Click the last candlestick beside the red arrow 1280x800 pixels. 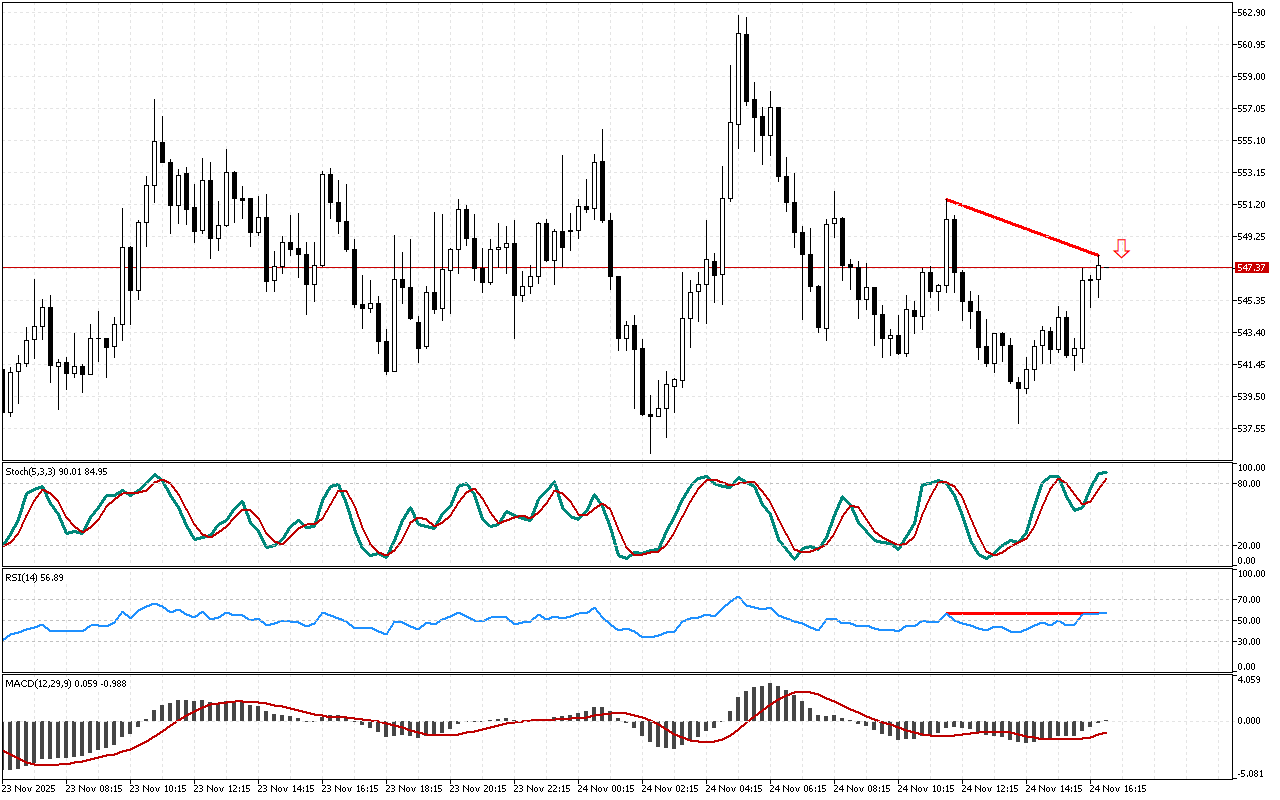click(x=1098, y=271)
